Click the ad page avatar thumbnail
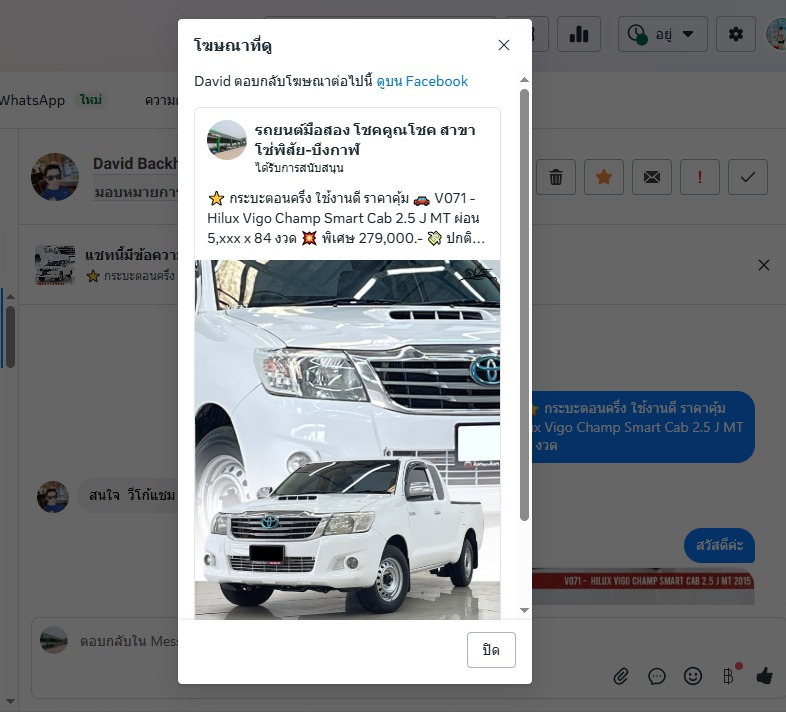The width and height of the screenshot is (786, 712). [x=227, y=140]
